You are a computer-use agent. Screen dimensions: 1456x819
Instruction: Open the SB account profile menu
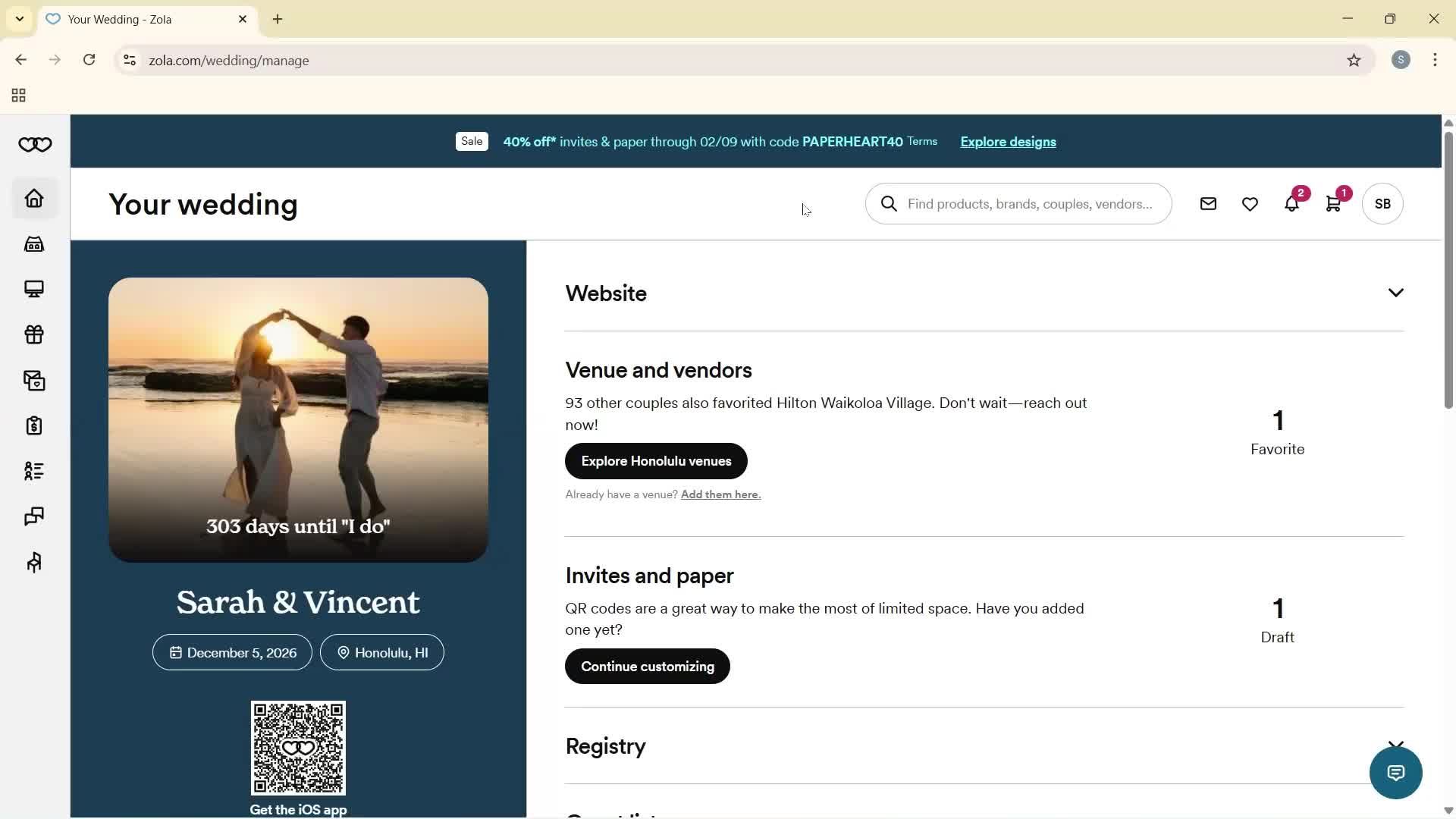[1382, 203]
